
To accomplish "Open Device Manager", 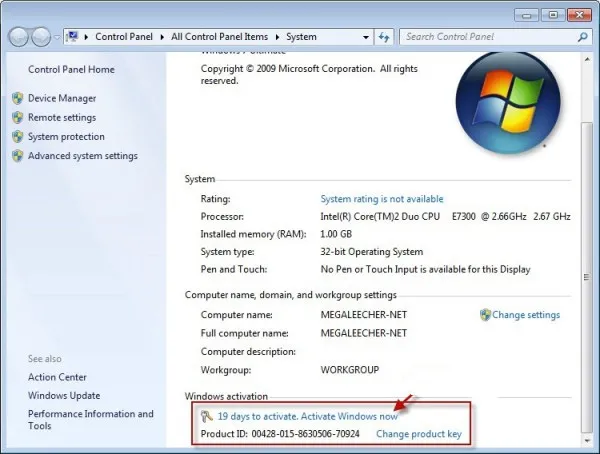I will click(x=62, y=98).
